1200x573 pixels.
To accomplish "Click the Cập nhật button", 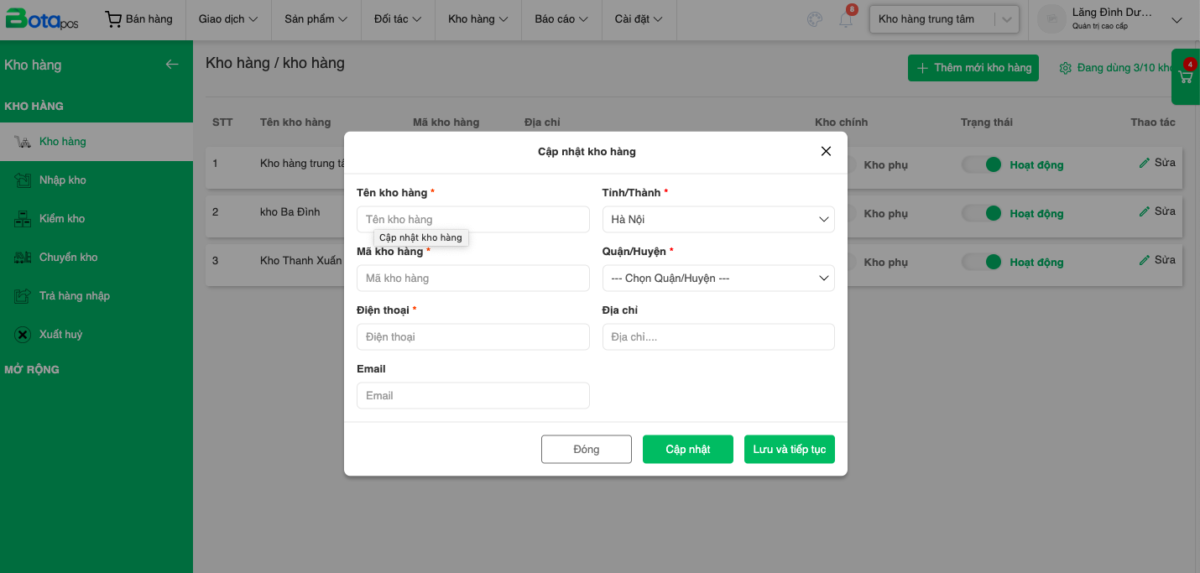I will (x=688, y=449).
